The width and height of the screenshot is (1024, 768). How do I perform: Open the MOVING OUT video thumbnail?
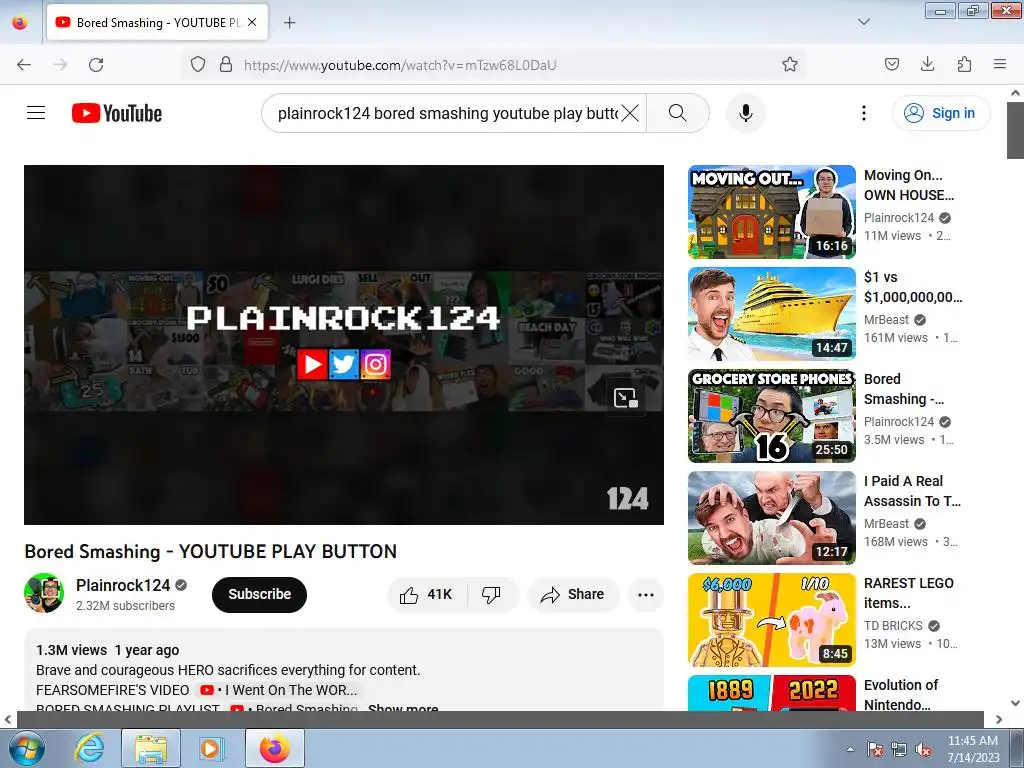pyautogui.click(x=771, y=212)
